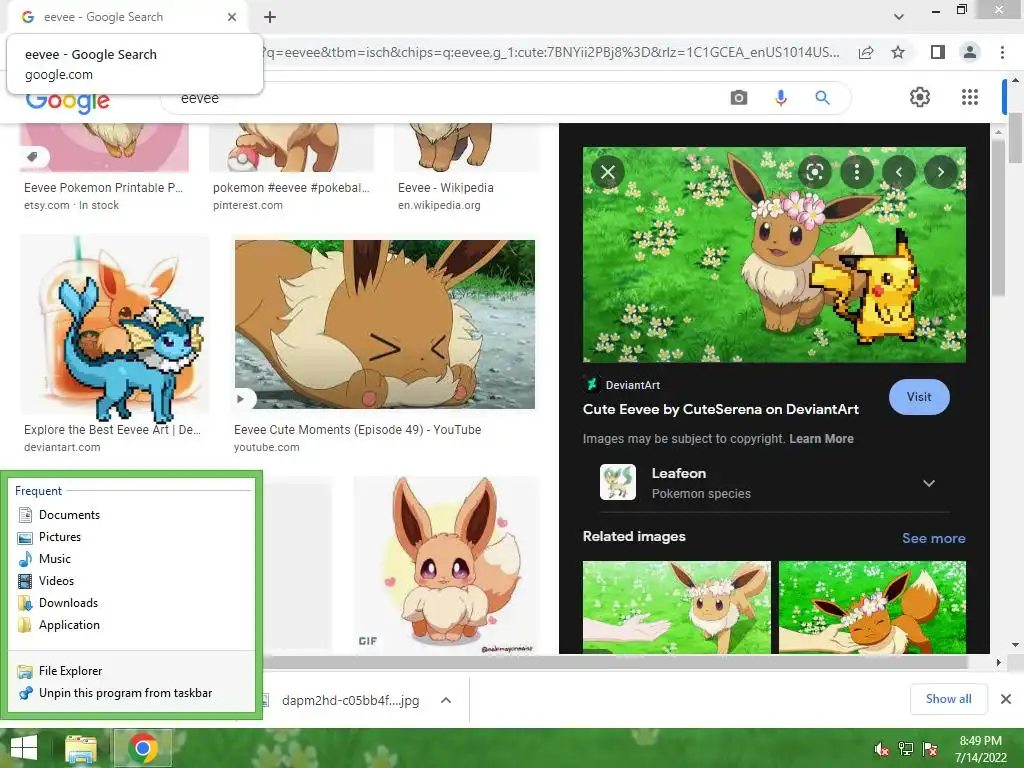Click the voice search microphone icon
The width and height of the screenshot is (1024, 768).
pos(780,98)
